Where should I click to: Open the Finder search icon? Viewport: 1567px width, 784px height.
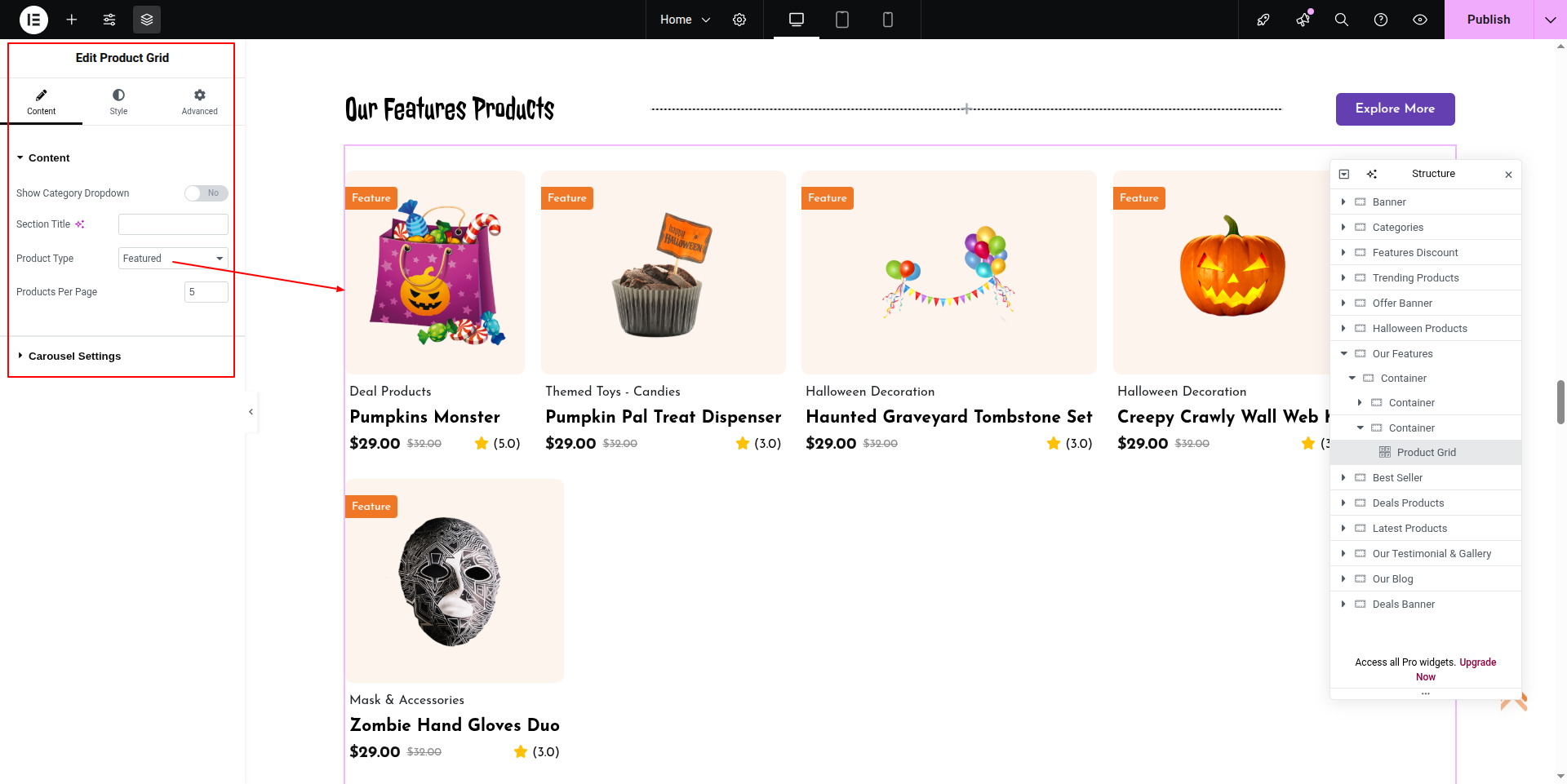point(1341,20)
